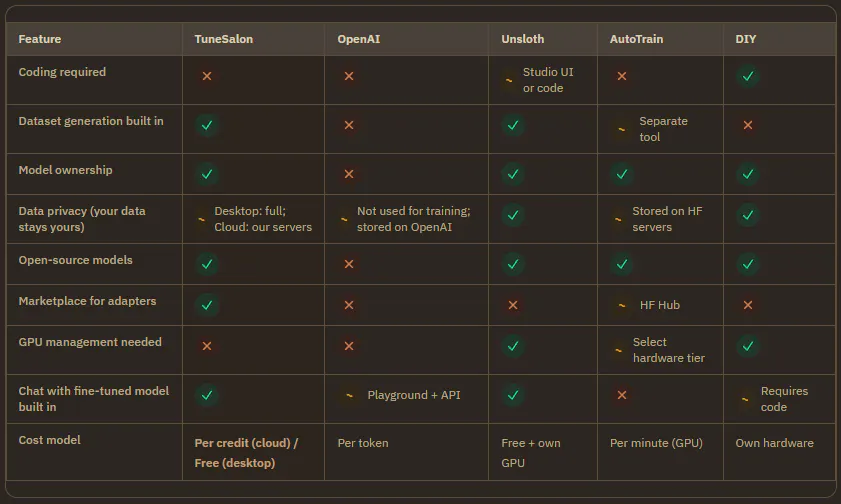
Task: Click AutoTrain's red cross in Chat with fine-tuned model row
Action: pos(622,395)
